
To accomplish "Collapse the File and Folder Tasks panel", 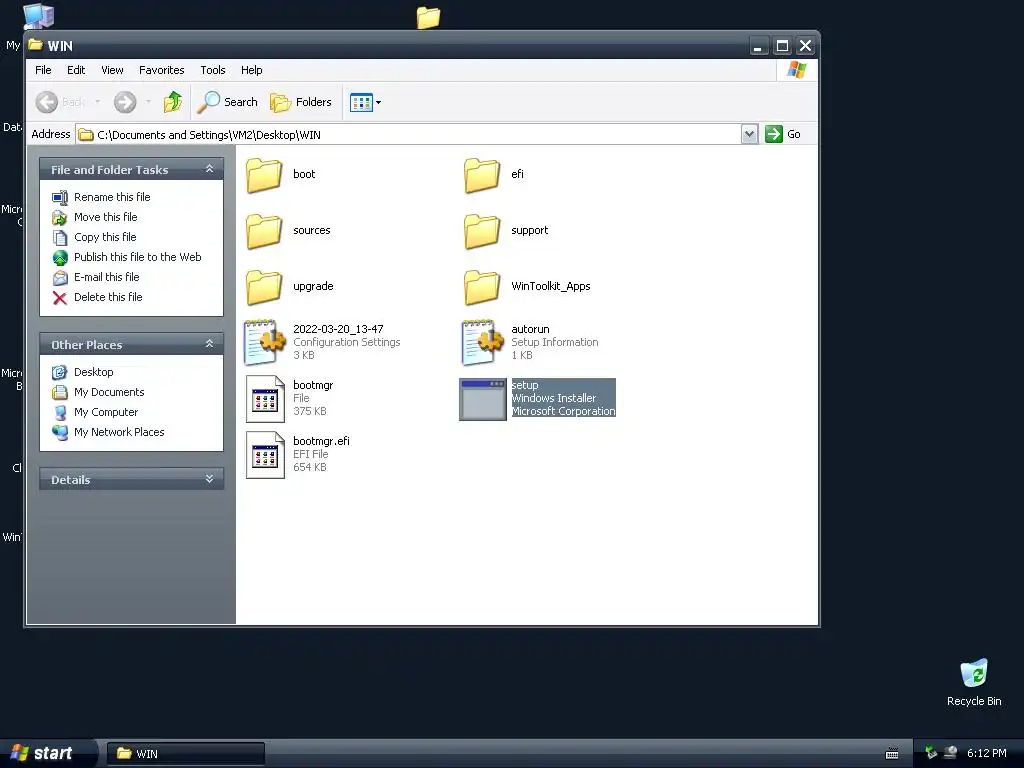I will click(210, 169).
